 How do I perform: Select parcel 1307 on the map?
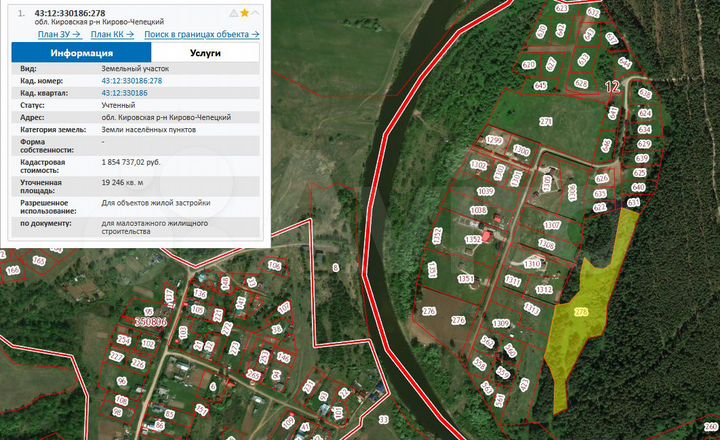point(551,224)
